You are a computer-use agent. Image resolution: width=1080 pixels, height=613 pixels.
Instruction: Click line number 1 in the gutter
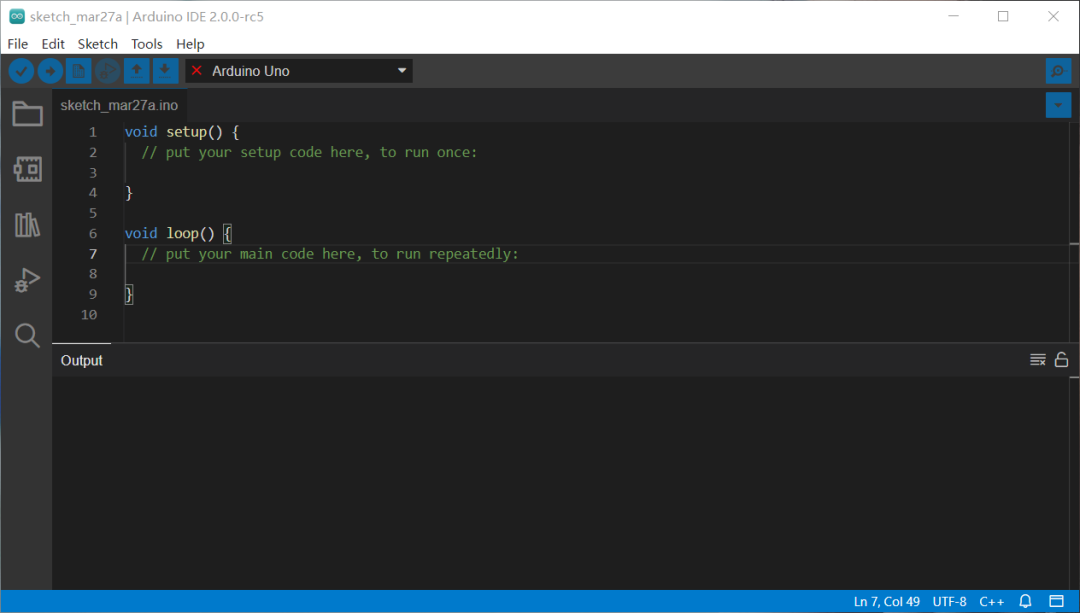coord(92,132)
